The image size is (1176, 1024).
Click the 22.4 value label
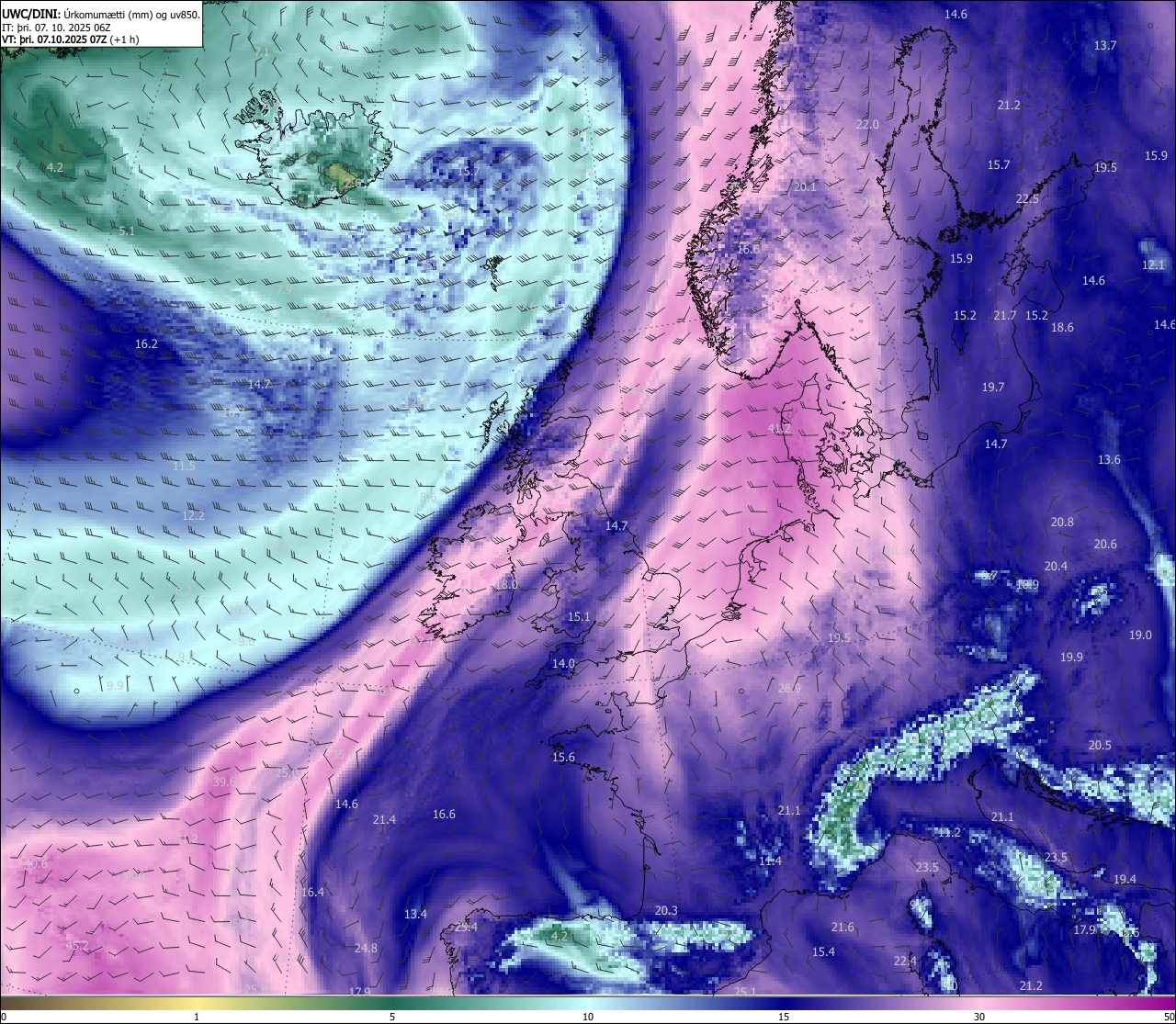point(905,961)
